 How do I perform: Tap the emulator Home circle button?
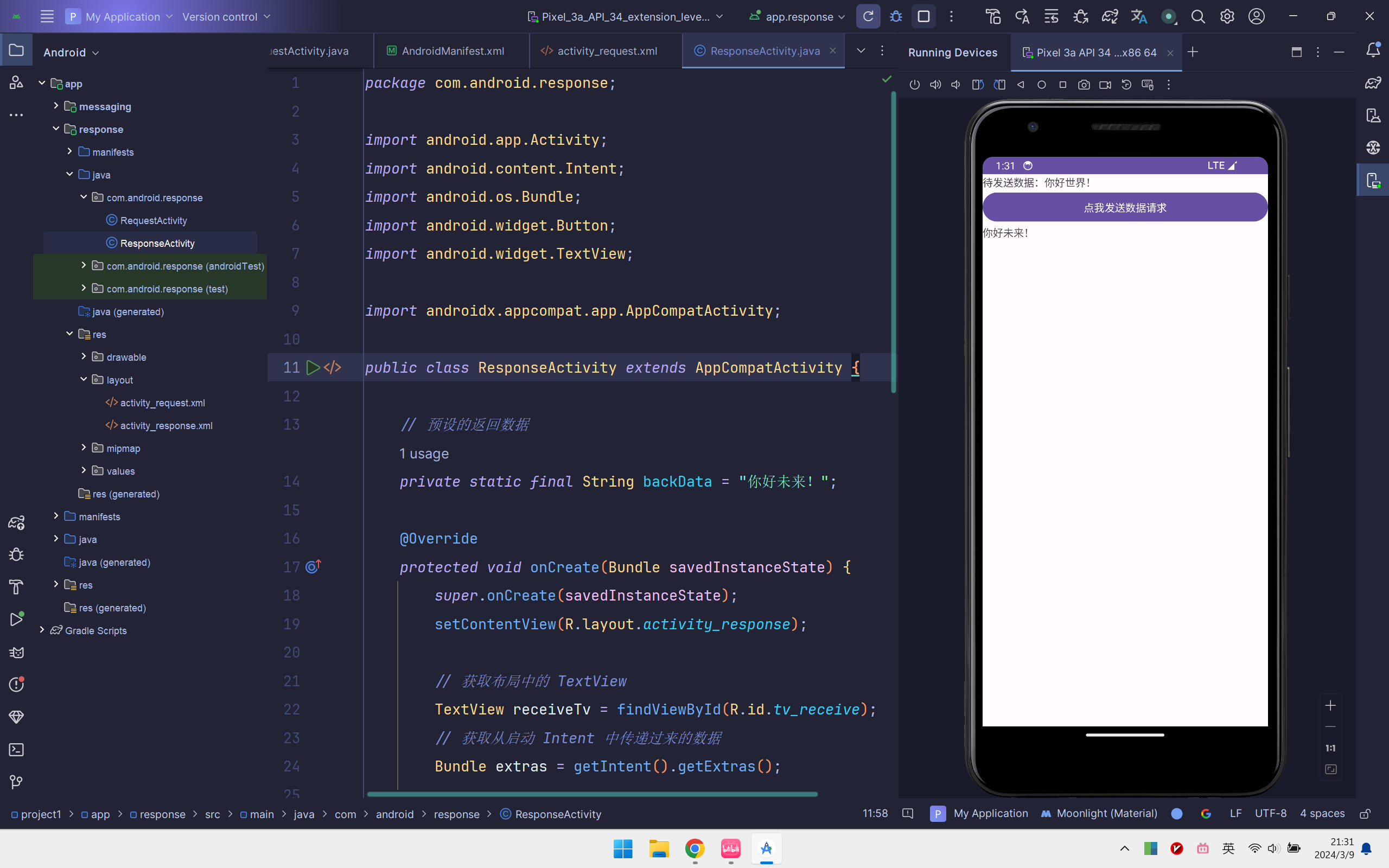click(1042, 85)
